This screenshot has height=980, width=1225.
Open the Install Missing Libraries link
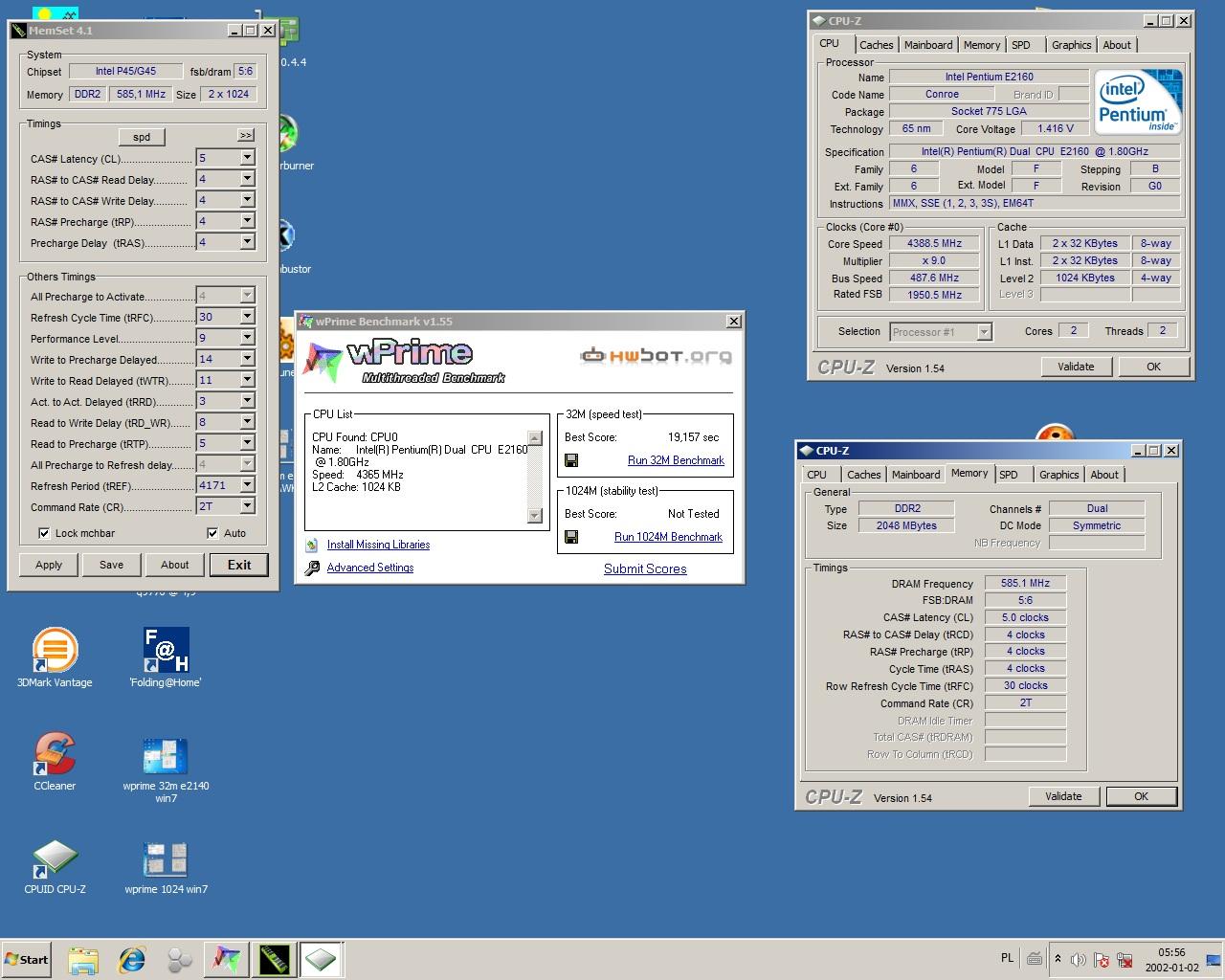coord(378,545)
